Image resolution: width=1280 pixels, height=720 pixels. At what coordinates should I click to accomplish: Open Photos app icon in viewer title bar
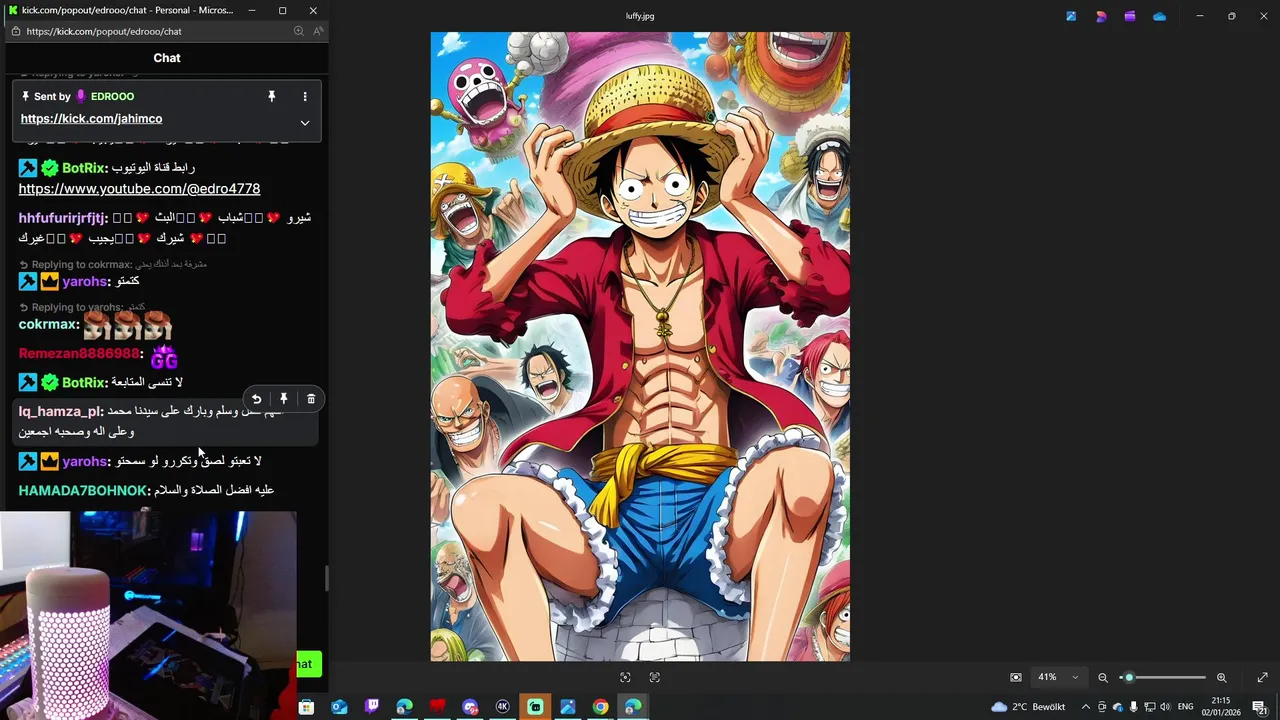click(x=1071, y=16)
